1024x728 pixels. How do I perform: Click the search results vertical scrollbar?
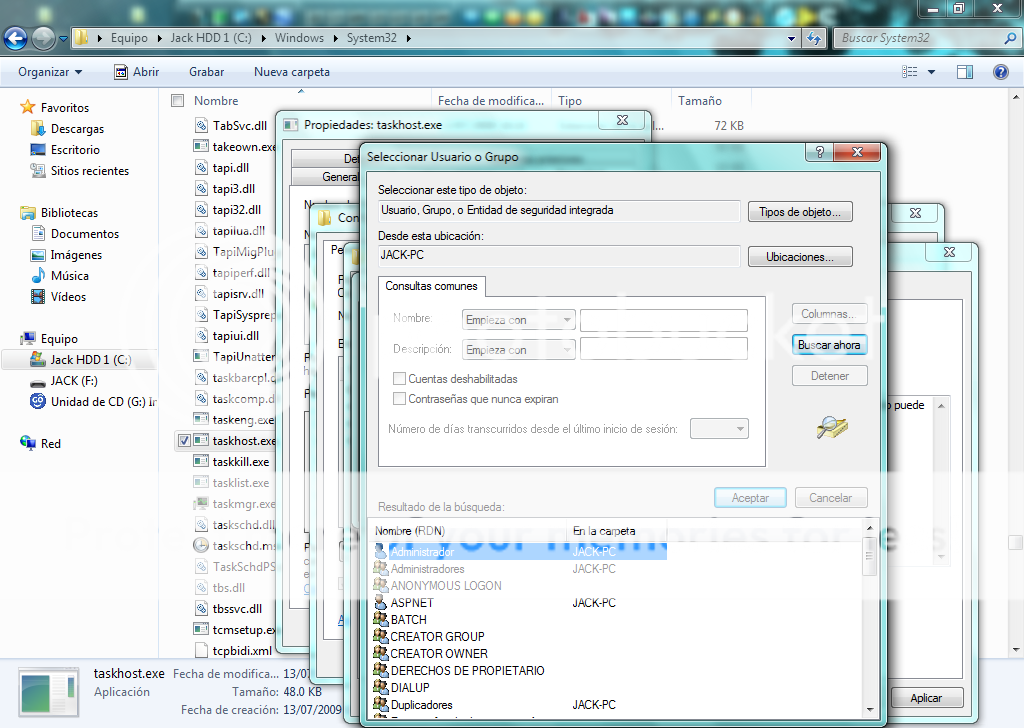point(869,618)
